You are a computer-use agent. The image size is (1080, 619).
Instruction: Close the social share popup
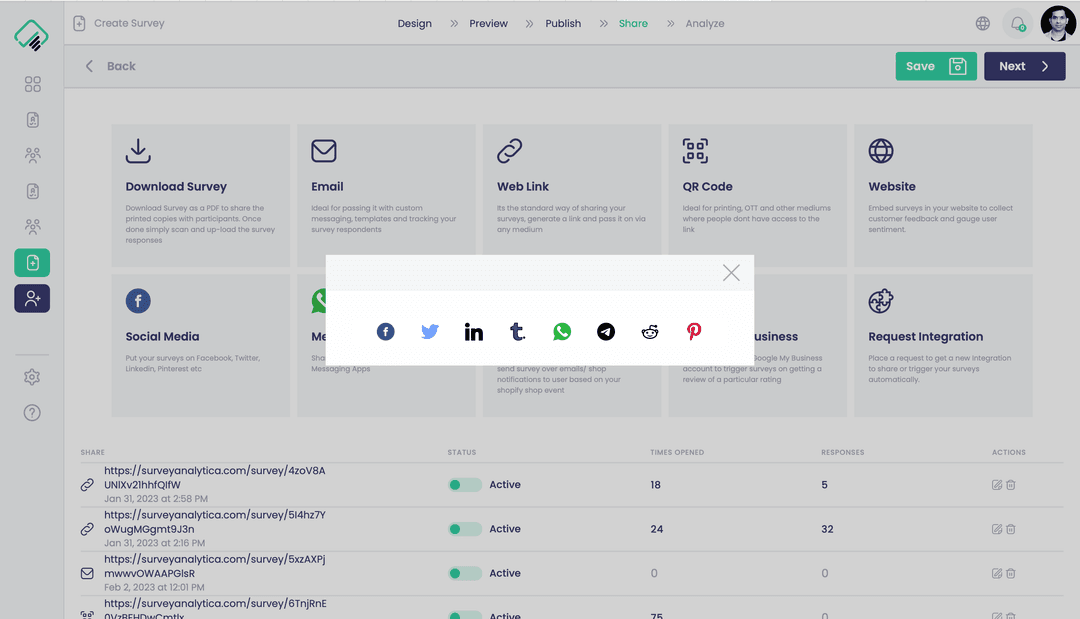[x=731, y=273]
